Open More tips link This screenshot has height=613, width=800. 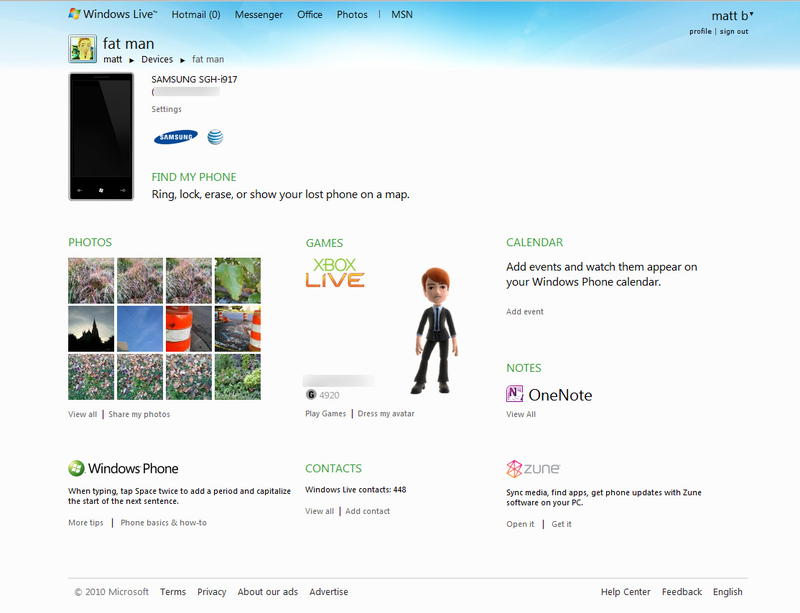[x=86, y=523]
